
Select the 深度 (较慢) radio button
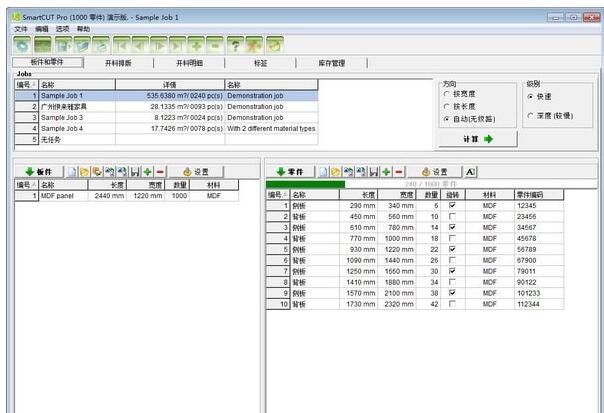click(x=531, y=116)
